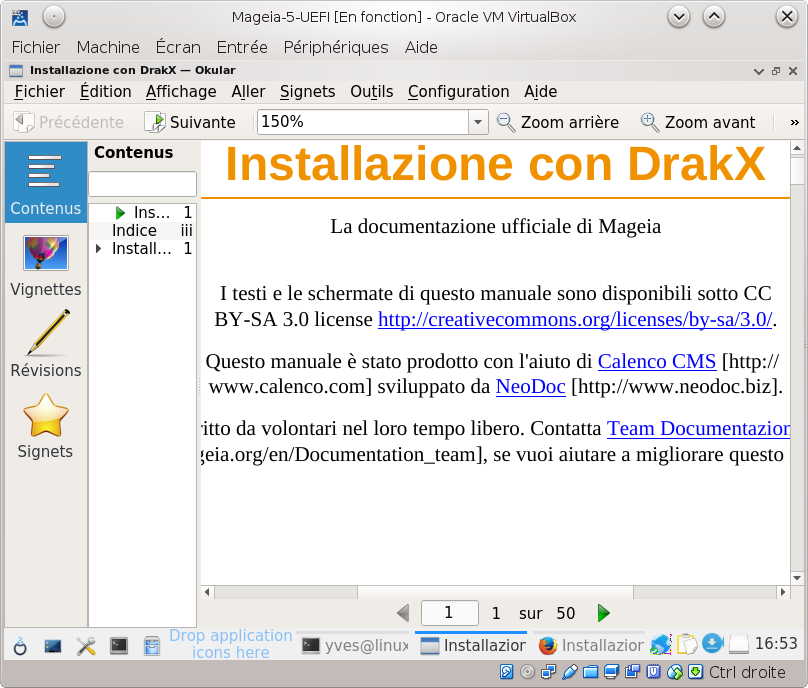This screenshot has width=808, height=688.
Task: Click the VirtualBox optical disc status icon
Action: [527, 672]
